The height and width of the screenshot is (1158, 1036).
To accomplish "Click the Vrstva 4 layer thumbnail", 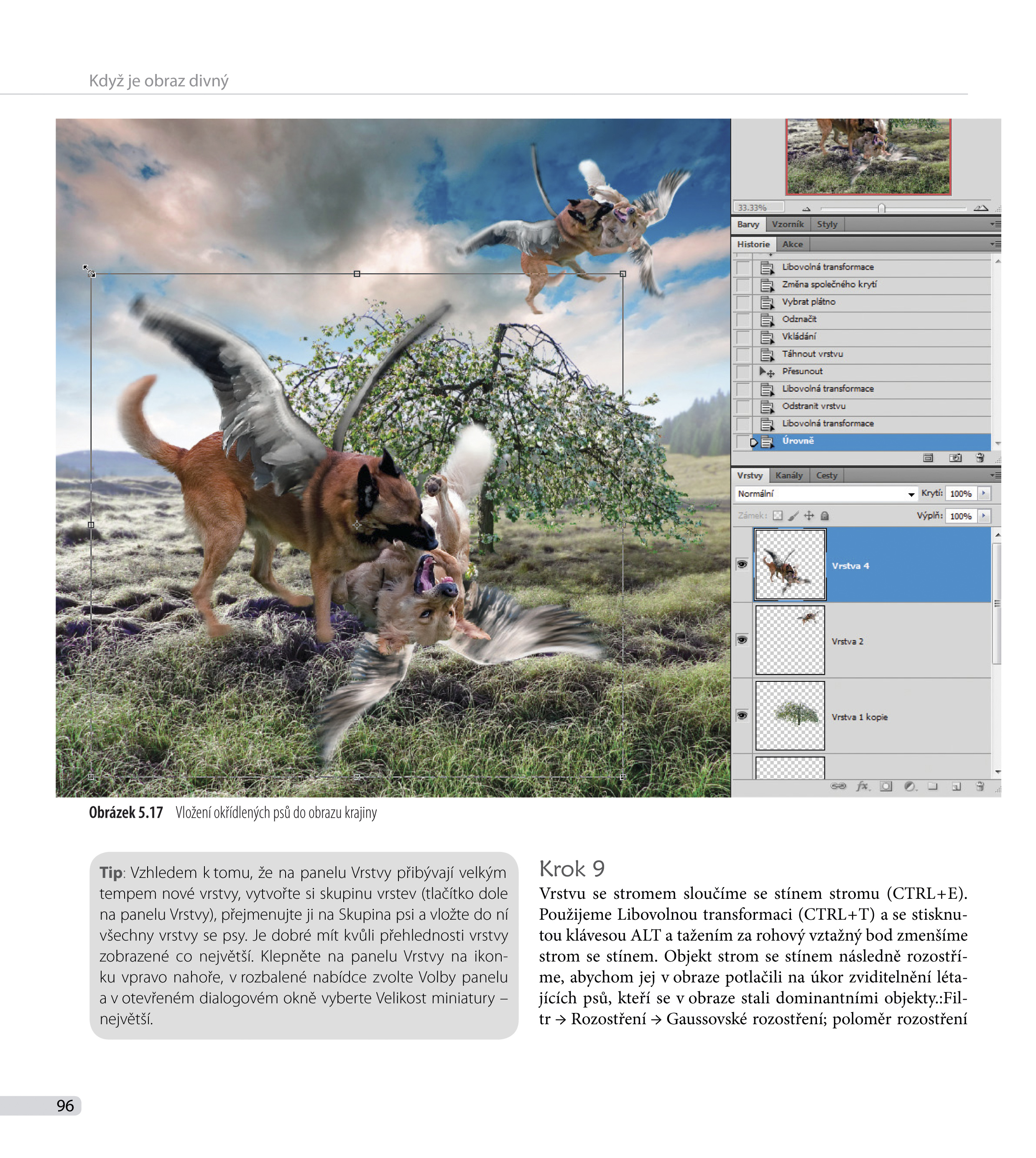I will pos(790,564).
